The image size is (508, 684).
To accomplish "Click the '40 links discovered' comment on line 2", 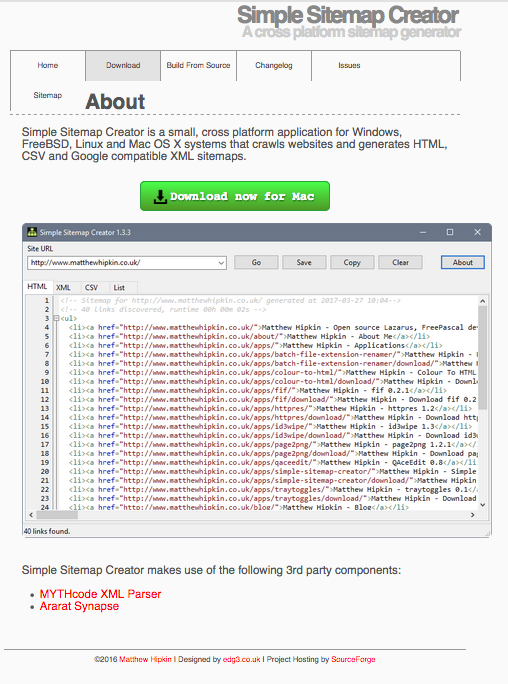I will click(163, 309).
